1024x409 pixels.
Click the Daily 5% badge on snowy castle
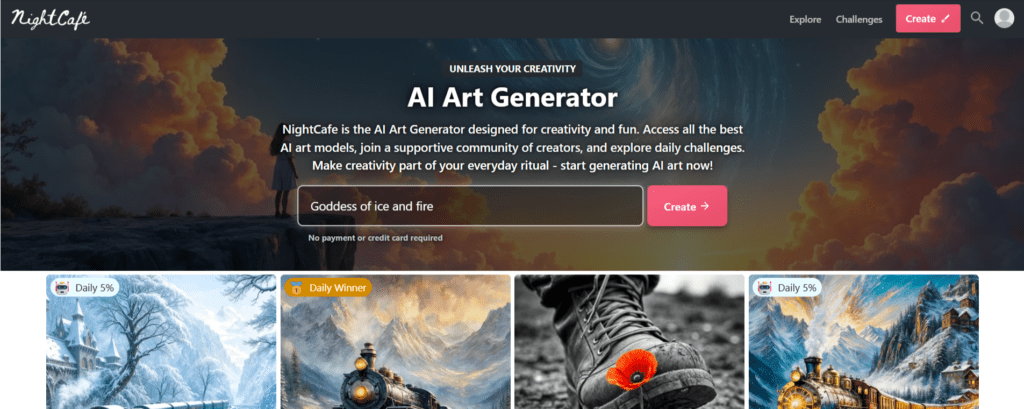pyautogui.click(x=84, y=287)
